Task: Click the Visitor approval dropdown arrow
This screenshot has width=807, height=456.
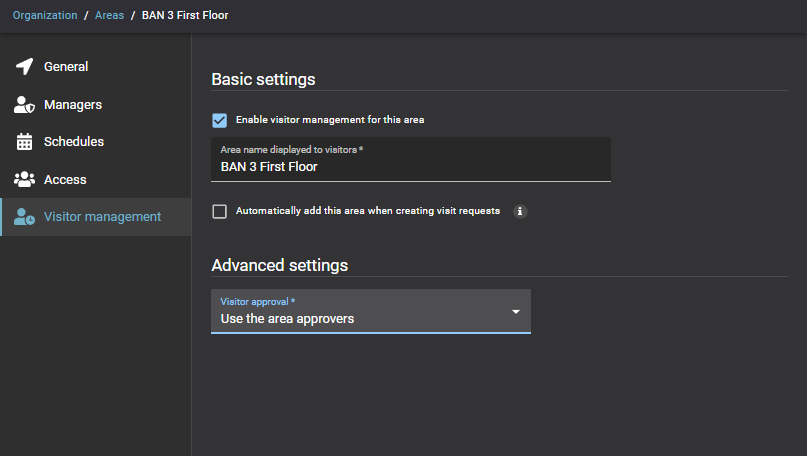Action: click(x=516, y=311)
